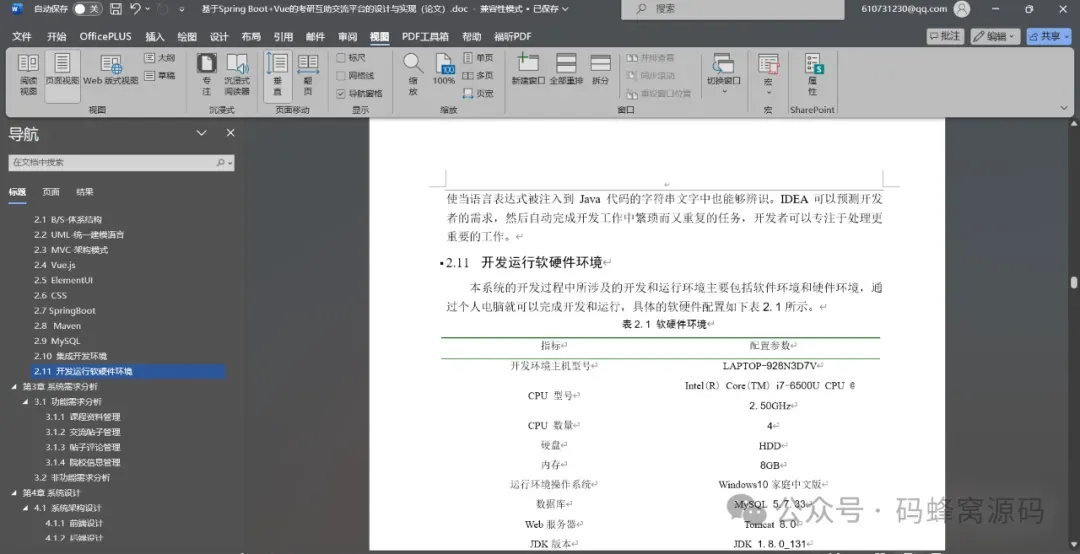This screenshot has height=554, width=1080.
Task: Select side-to-side page movement icon
Action: pos(308,64)
